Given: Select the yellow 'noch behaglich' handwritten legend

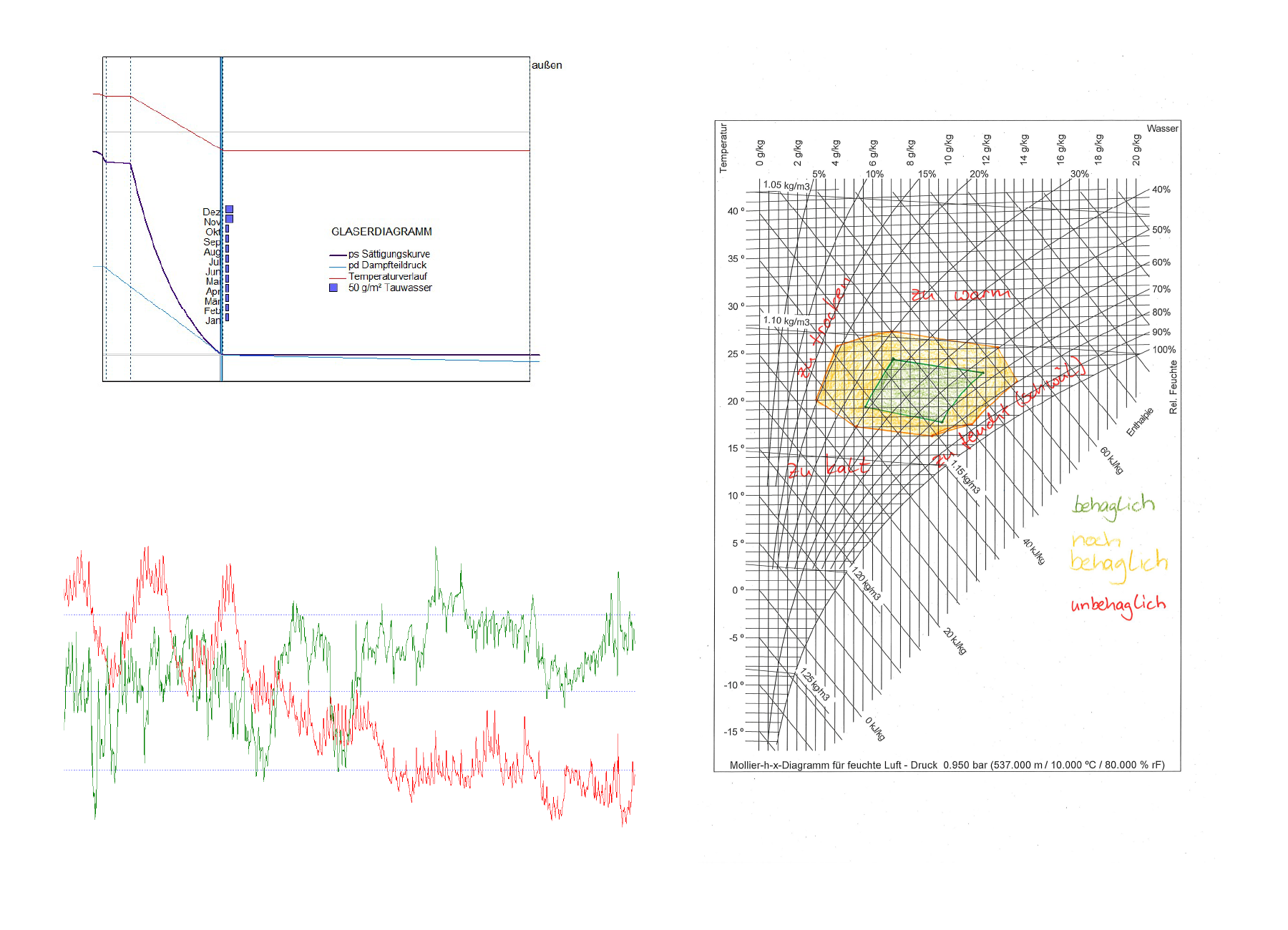Looking at the screenshot, I should 1118,554.
